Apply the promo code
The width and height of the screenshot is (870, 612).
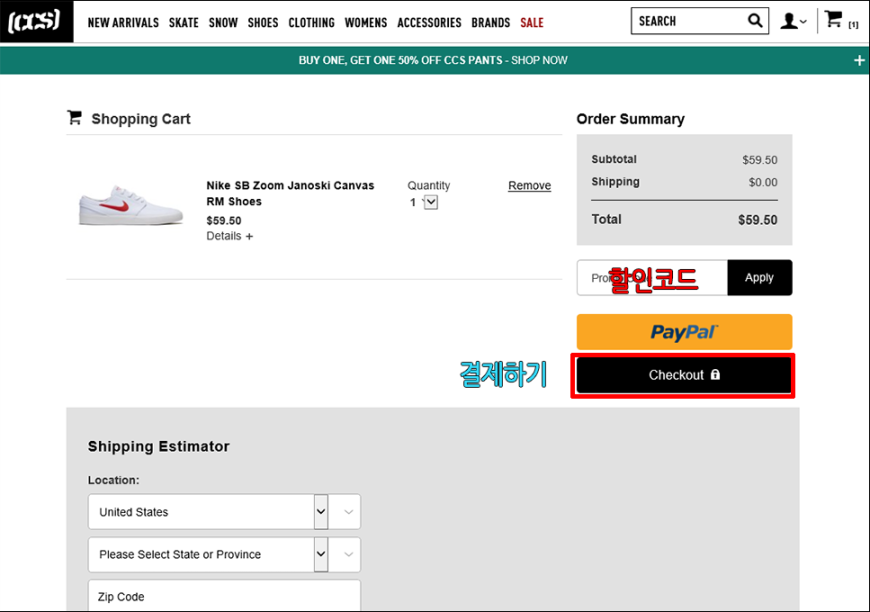759,277
